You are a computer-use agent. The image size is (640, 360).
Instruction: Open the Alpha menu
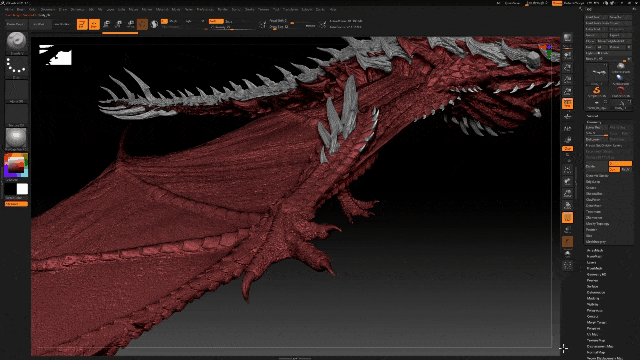9,9
